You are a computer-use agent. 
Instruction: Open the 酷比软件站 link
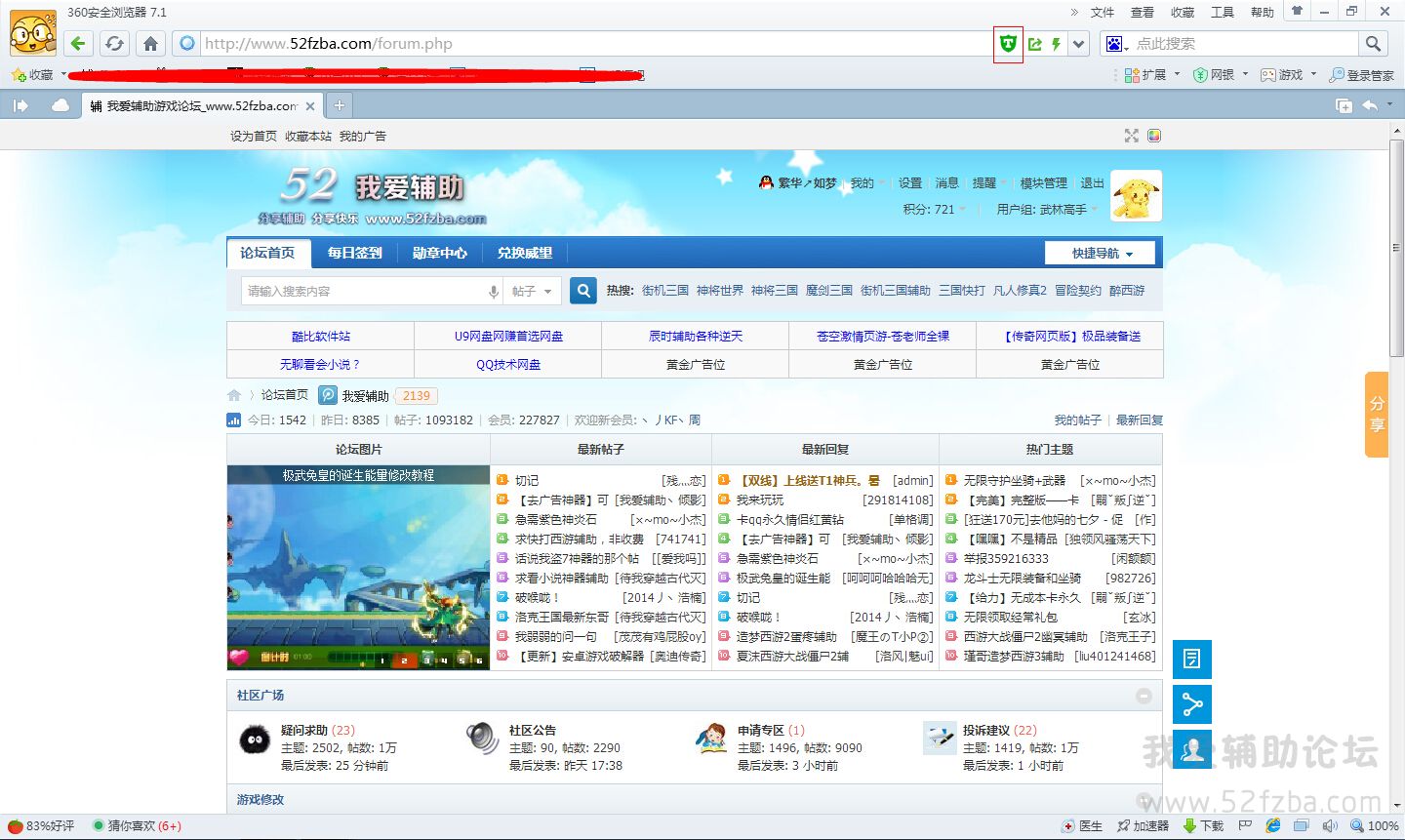pos(321,336)
